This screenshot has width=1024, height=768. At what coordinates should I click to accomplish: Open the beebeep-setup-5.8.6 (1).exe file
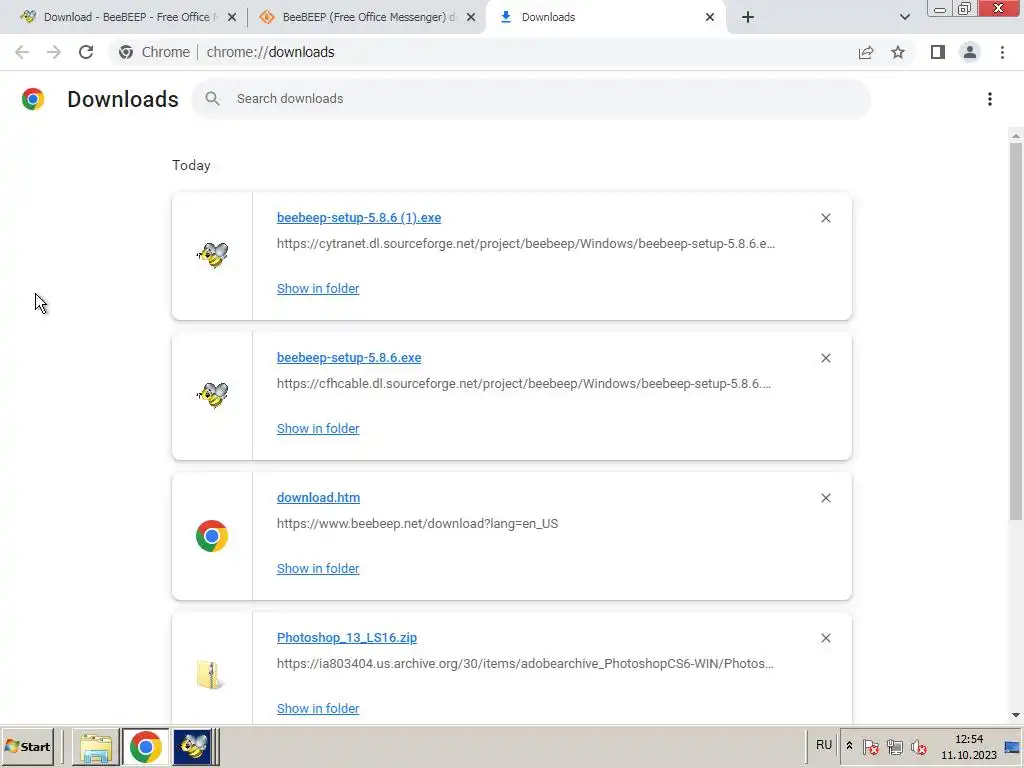pyautogui.click(x=359, y=217)
